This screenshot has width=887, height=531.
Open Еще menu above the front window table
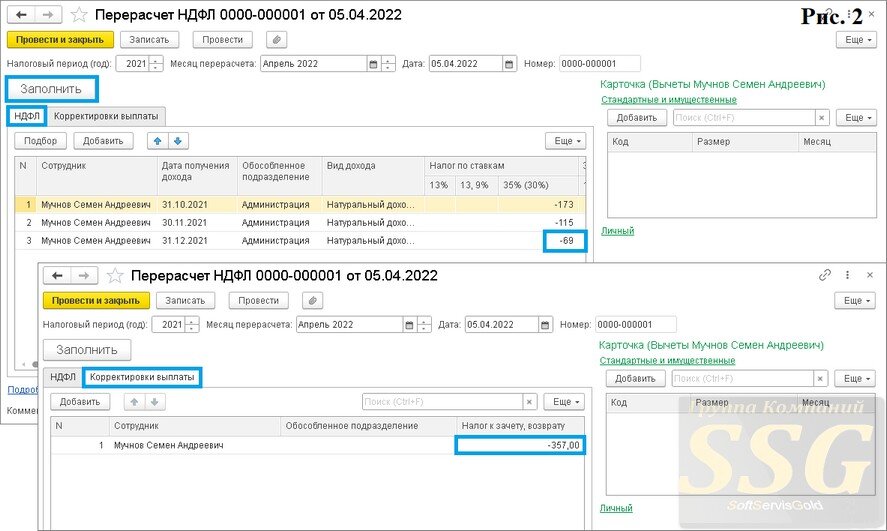click(564, 402)
